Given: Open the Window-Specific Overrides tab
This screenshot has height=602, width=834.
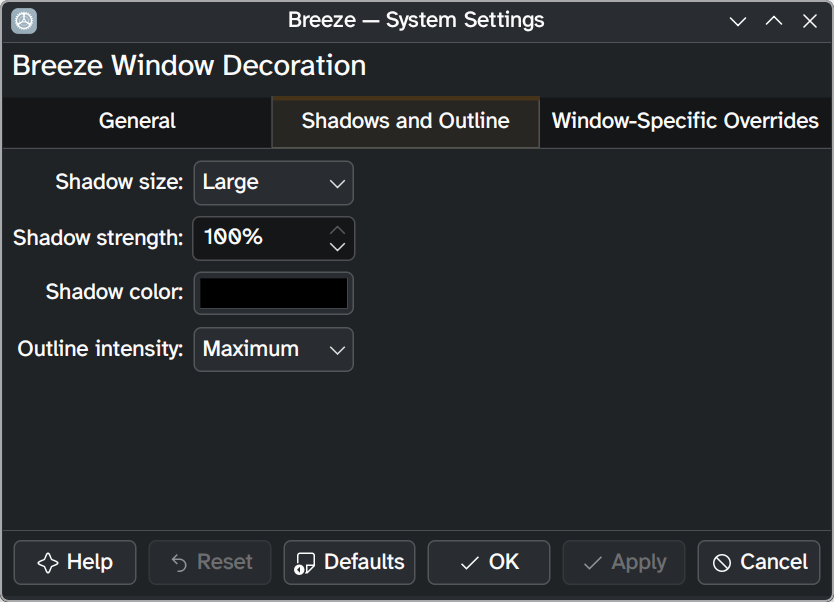Looking at the screenshot, I should [x=685, y=122].
